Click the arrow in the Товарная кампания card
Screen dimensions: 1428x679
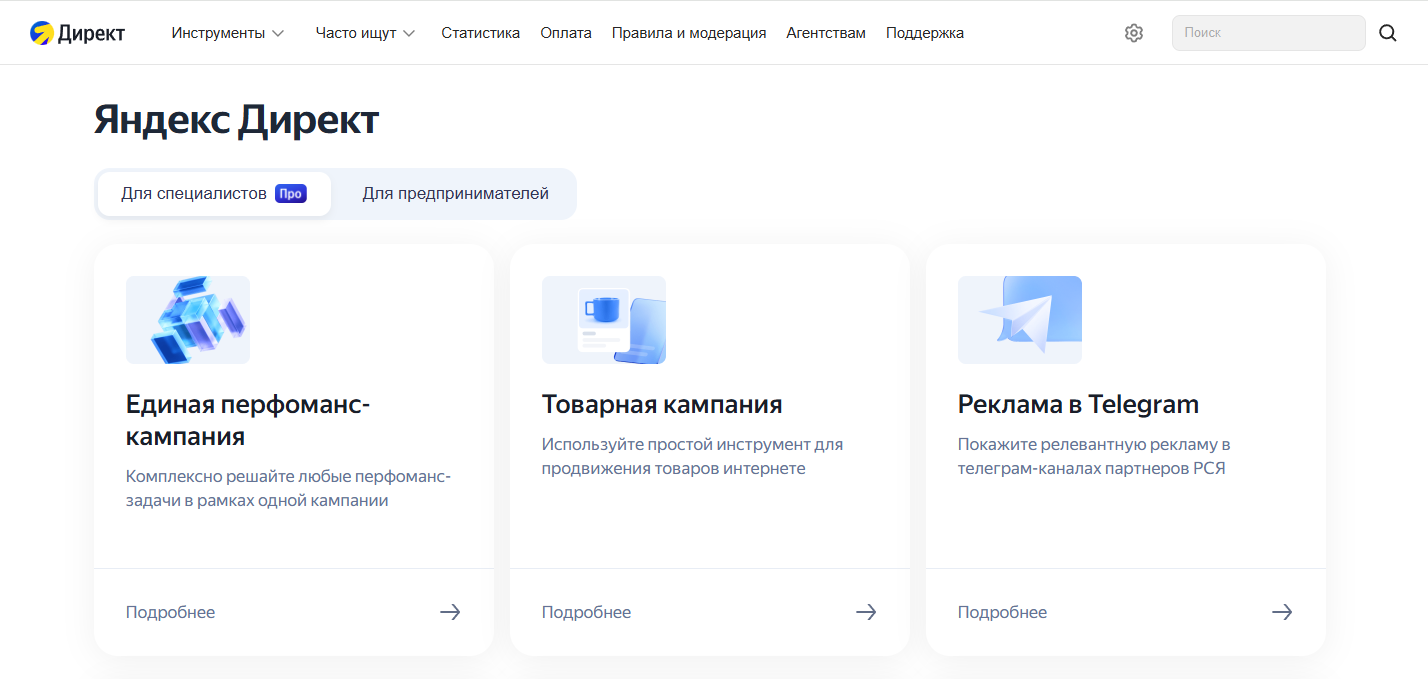coord(866,612)
